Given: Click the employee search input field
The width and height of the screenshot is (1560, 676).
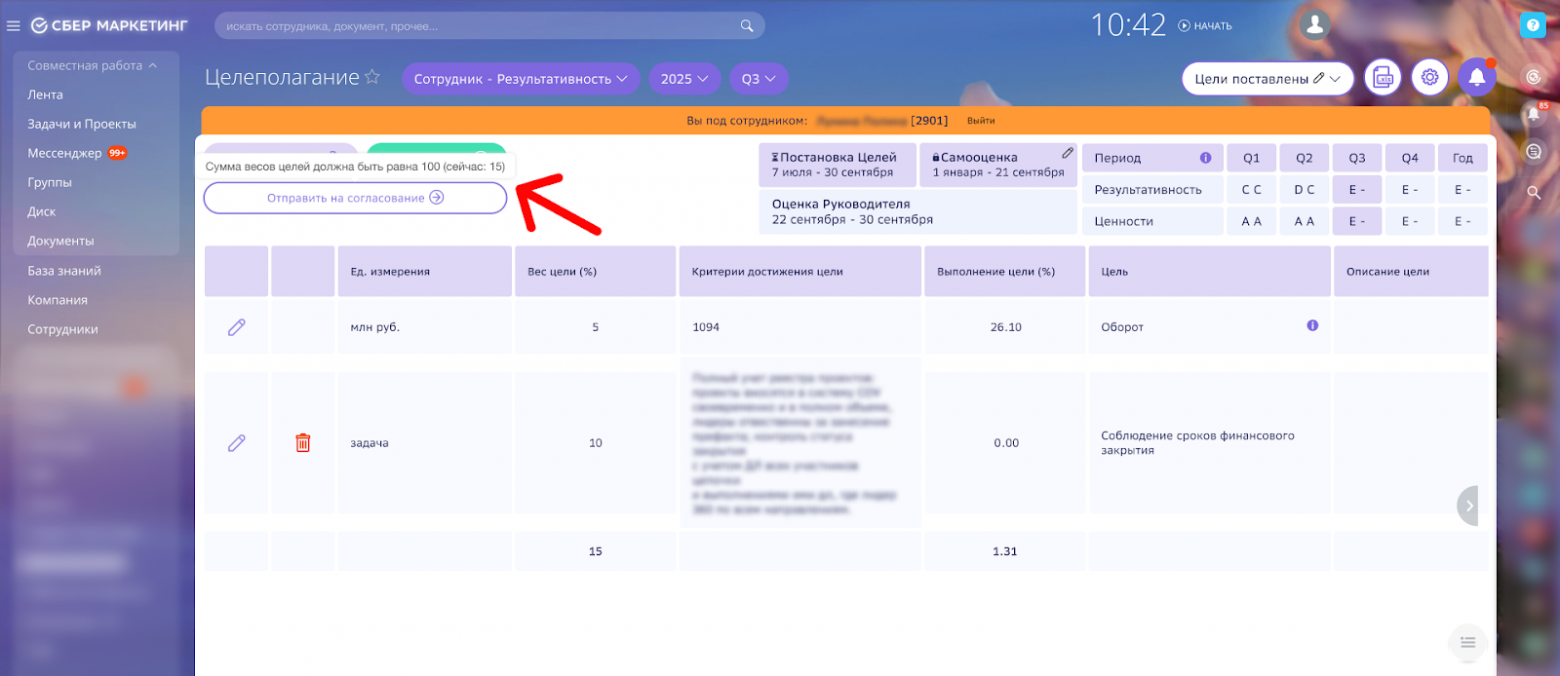Looking at the screenshot, I should [x=480, y=24].
